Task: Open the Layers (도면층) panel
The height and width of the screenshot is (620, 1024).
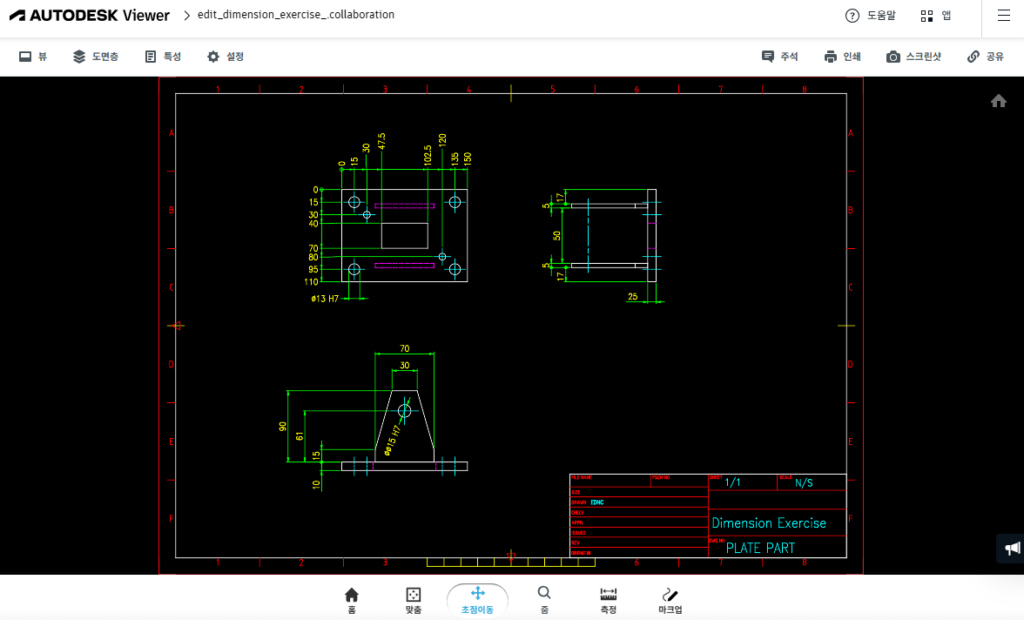Action: 95,57
